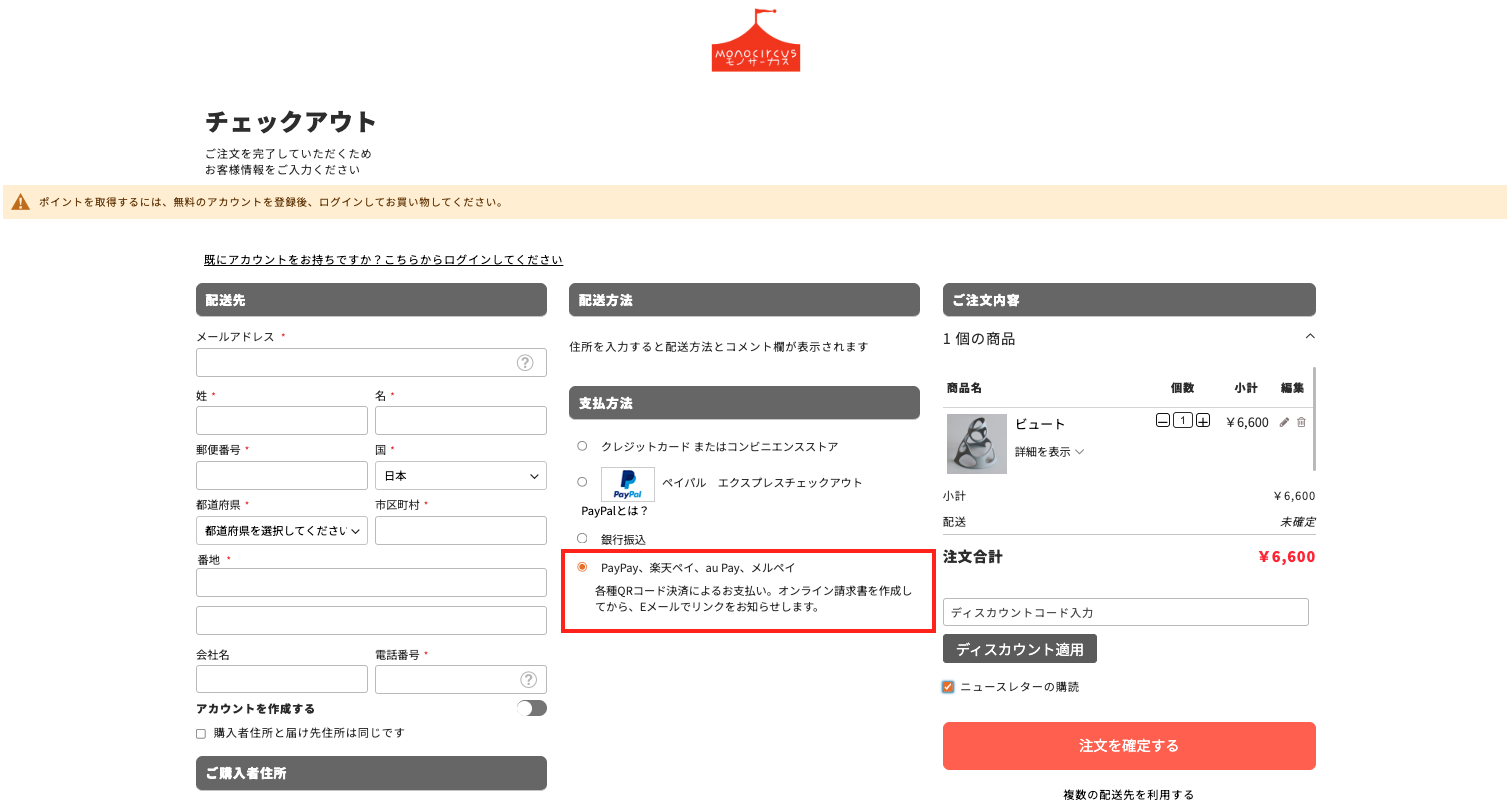Screen dimensions: 1507x805
Task: Click the PayPal logo image
Action: pyautogui.click(x=628, y=484)
